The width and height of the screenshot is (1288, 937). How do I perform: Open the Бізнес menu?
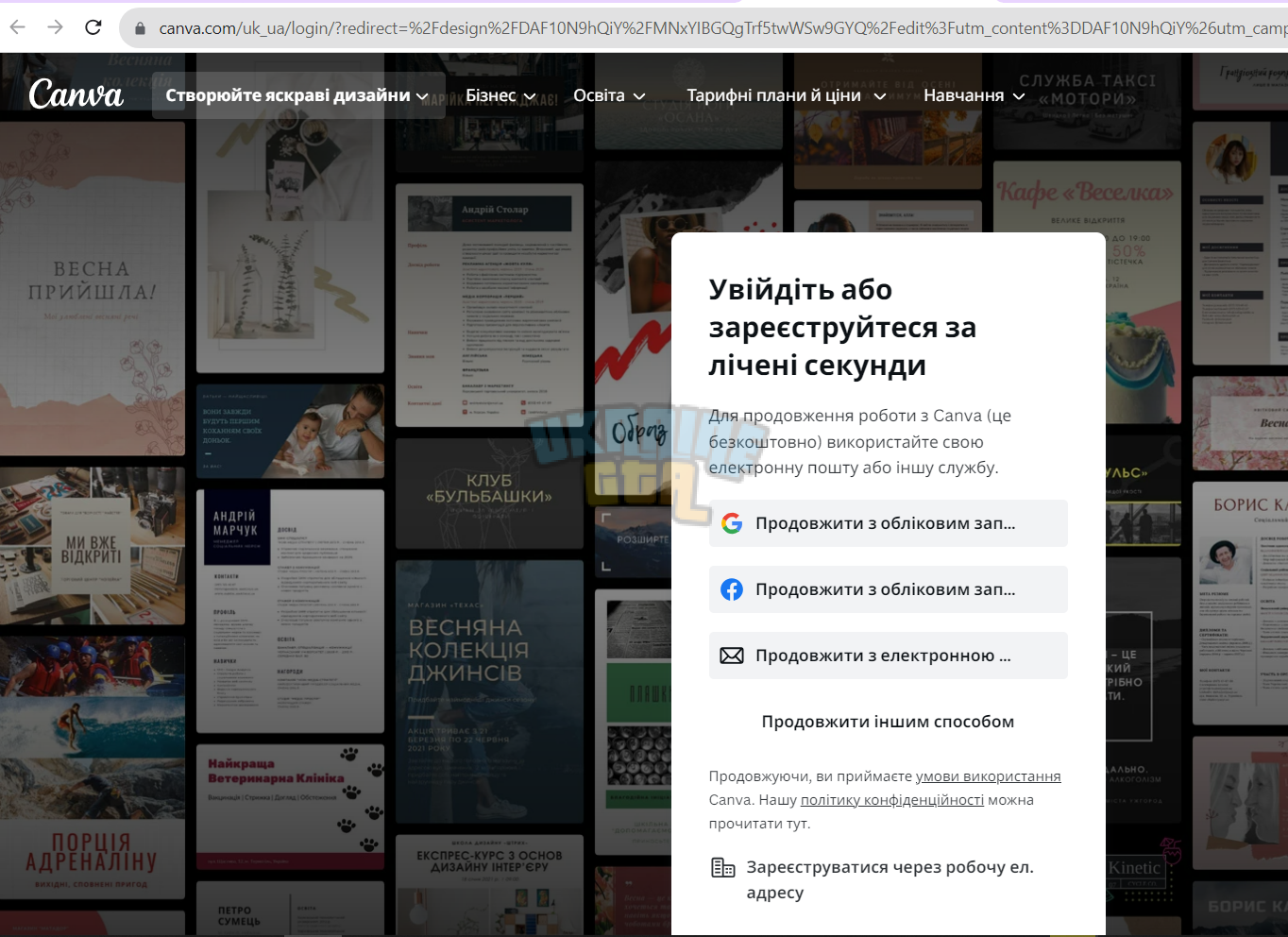pos(501,95)
